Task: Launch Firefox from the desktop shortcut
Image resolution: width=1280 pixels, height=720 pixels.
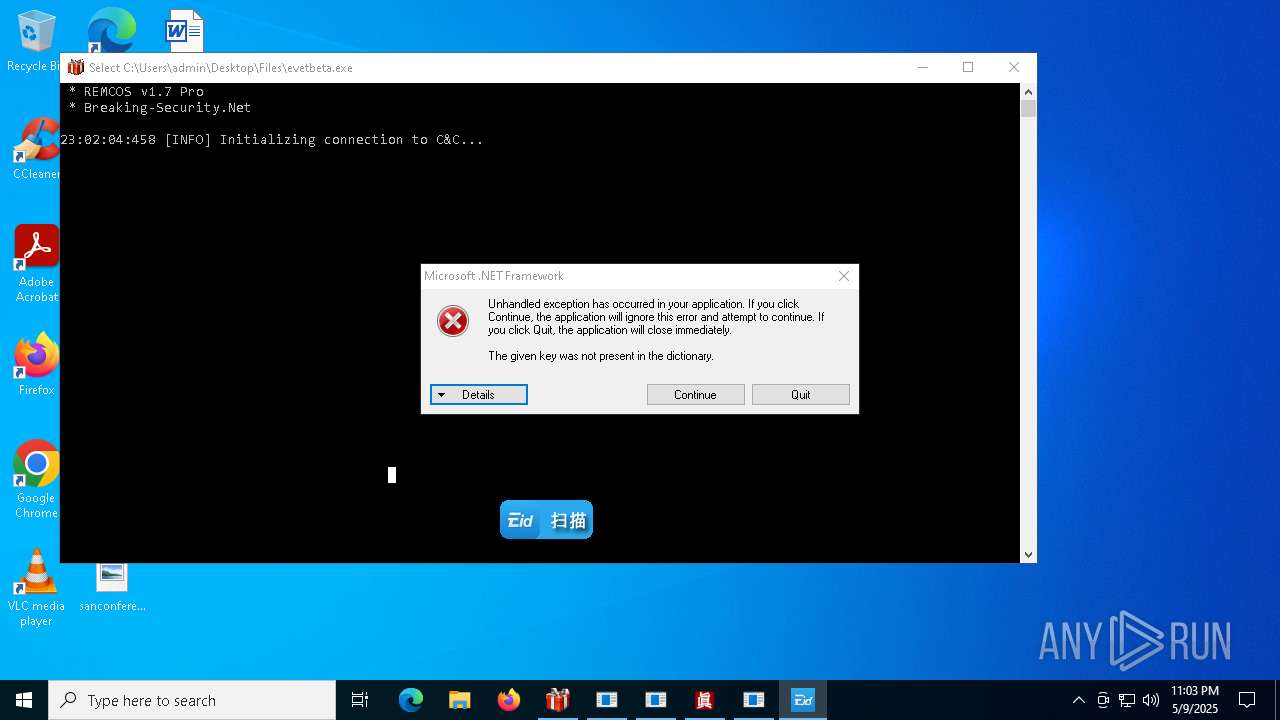Action: tap(36, 364)
